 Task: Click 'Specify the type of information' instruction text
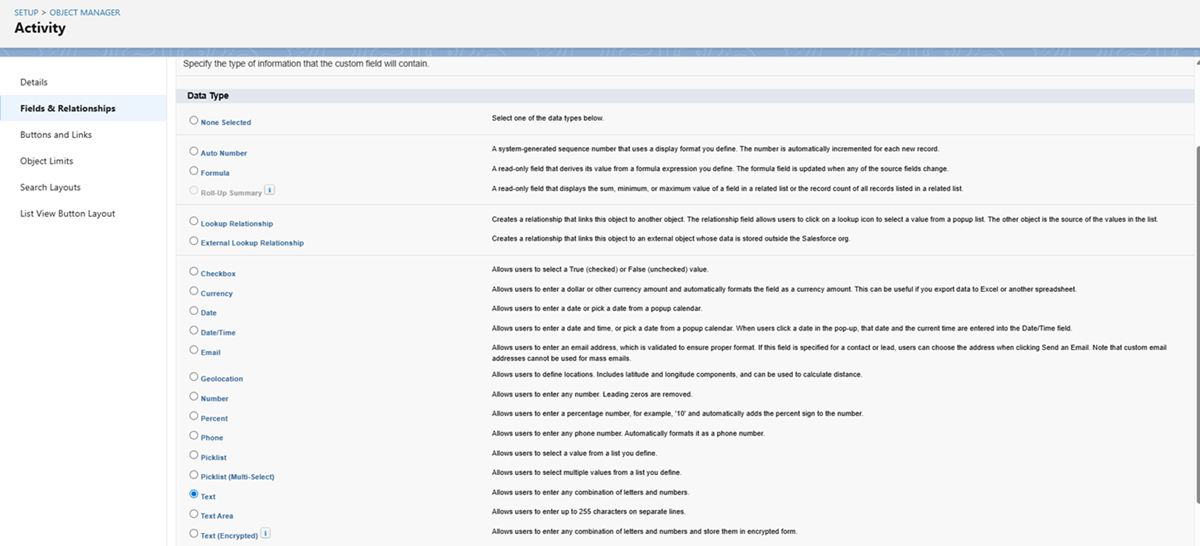pyautogui.click(x=306, y=64)
